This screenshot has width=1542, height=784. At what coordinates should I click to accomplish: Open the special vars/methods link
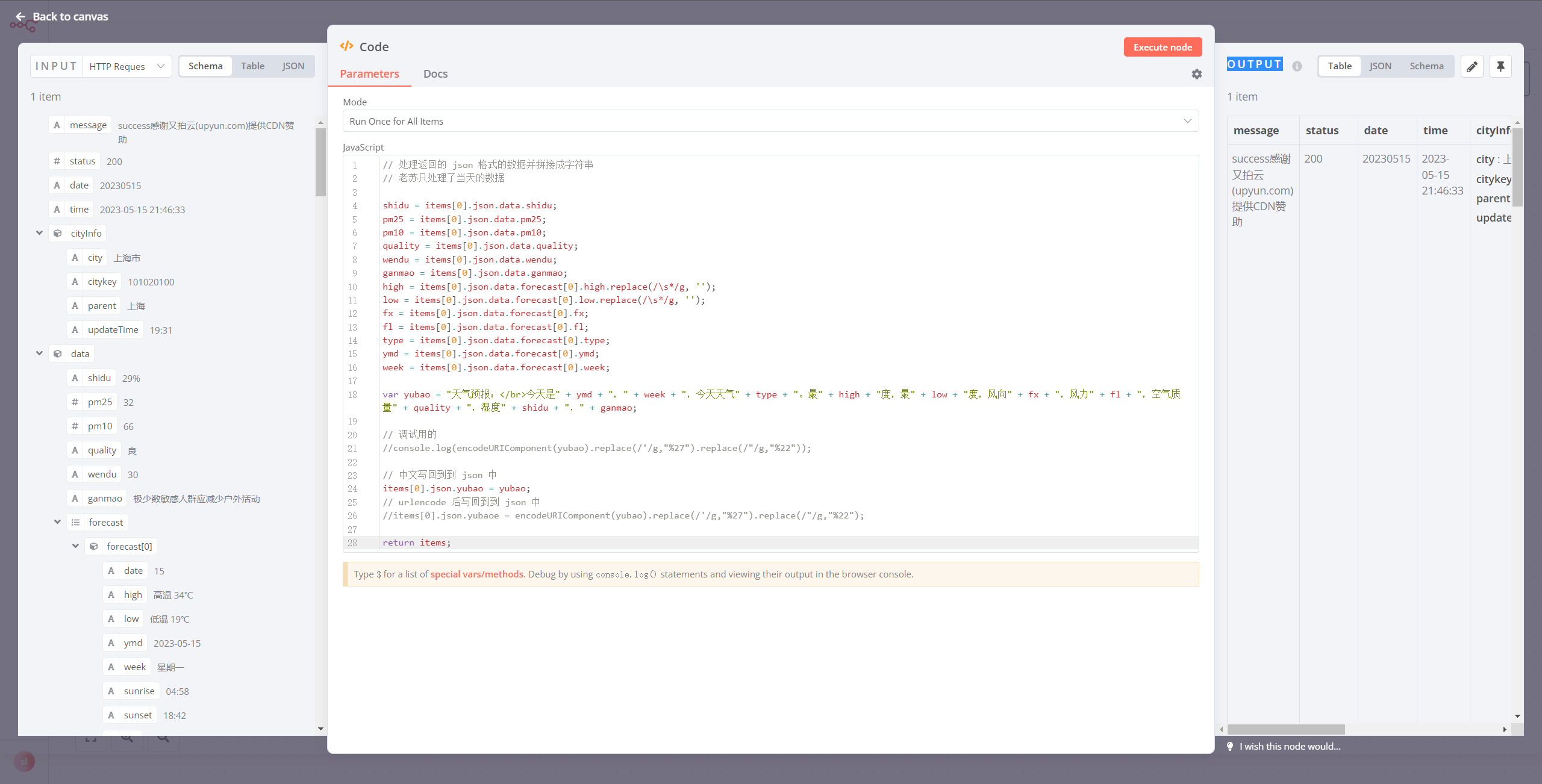click(476, 574)
